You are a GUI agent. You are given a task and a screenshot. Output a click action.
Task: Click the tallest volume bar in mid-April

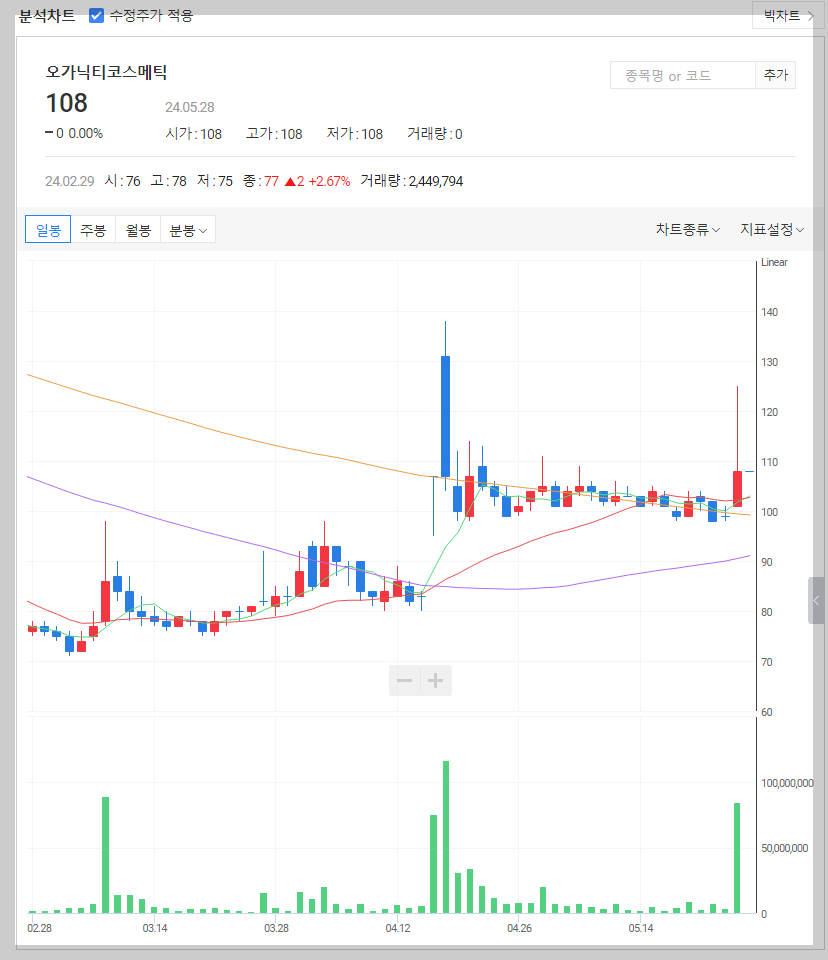coord(446,837)
